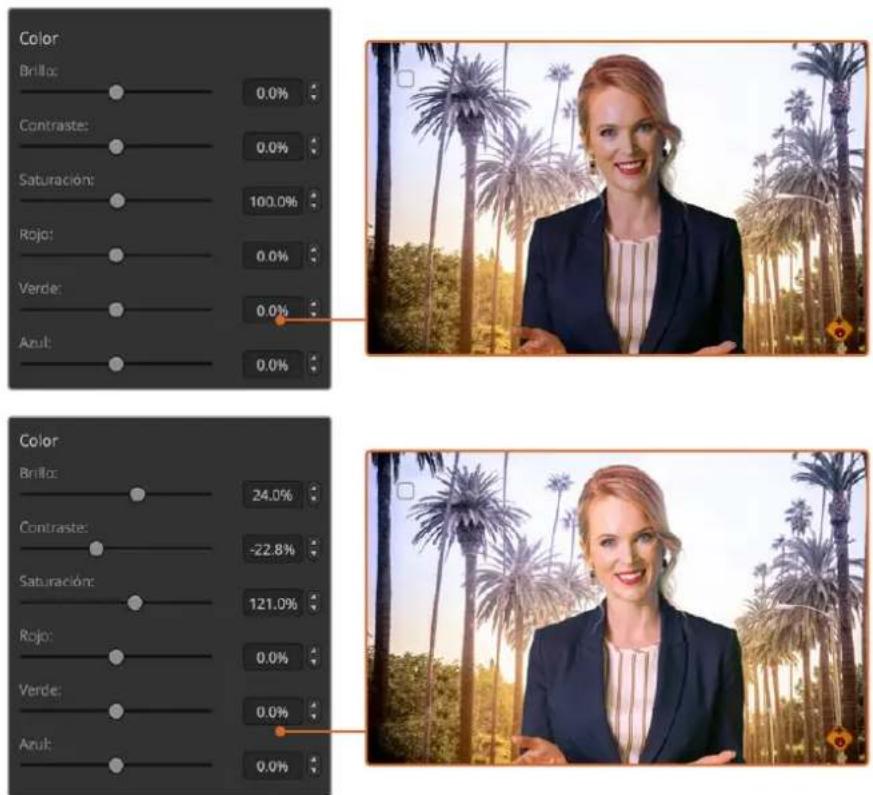873x795 pixels.
Task: Click Azul down arrow in upper Color panel
Action: coord(315,371)
